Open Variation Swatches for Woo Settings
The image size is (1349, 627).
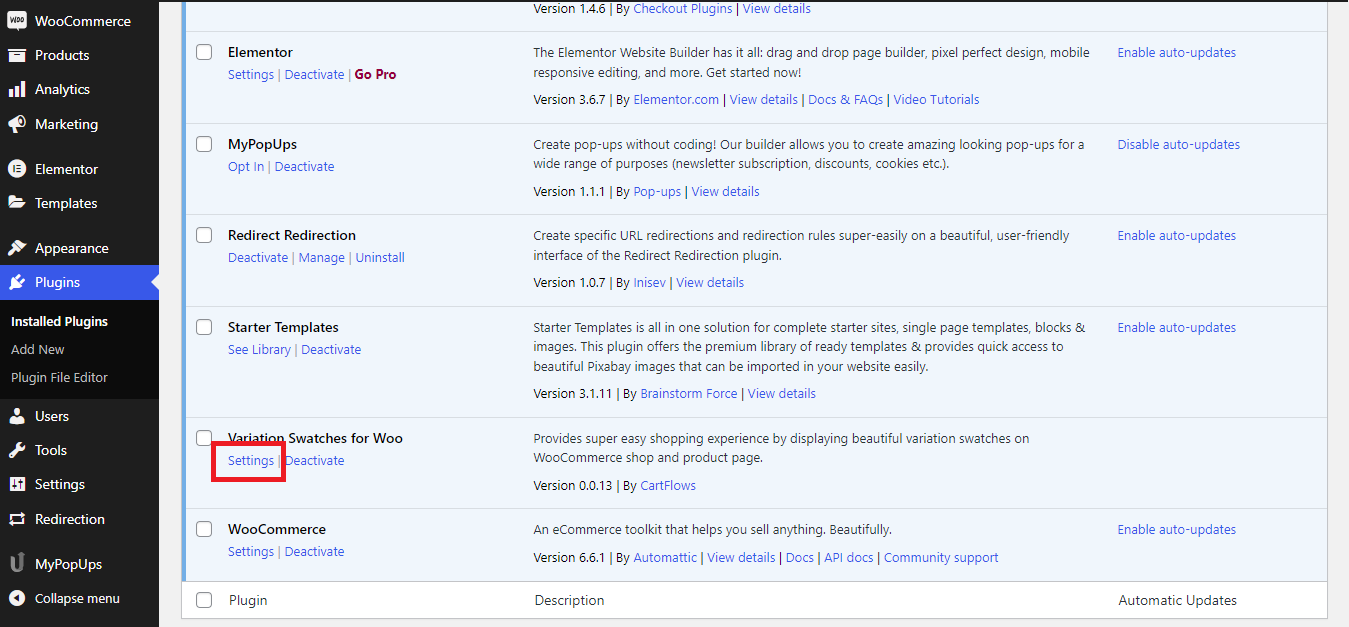[250, 461]
